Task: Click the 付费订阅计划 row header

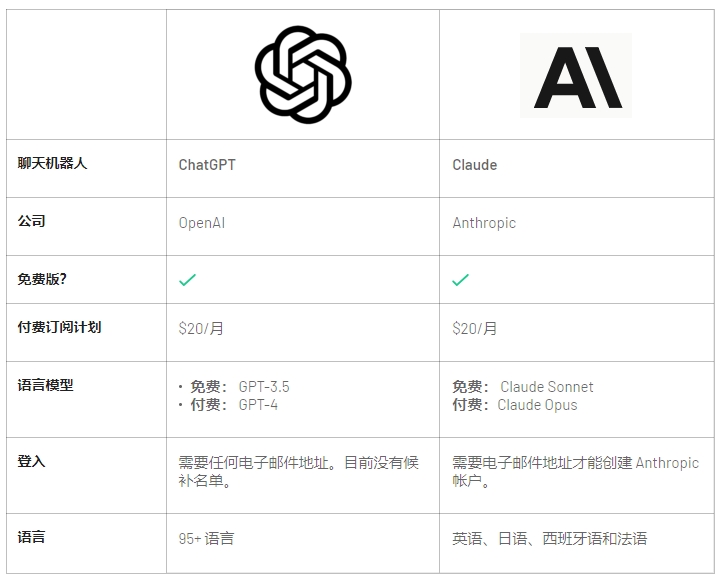Action: coord(59,327)
